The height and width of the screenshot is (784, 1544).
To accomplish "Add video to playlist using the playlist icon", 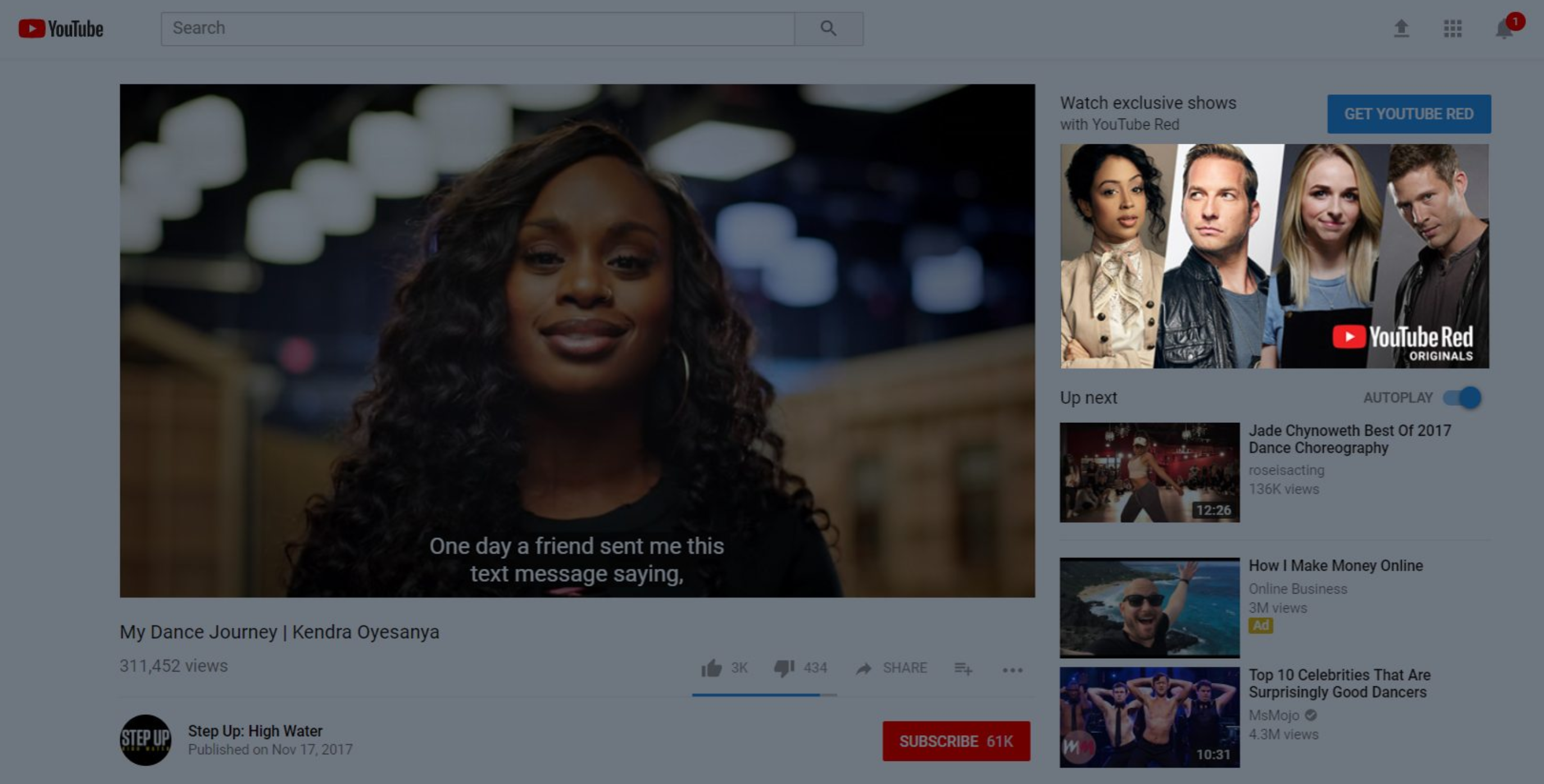I will point(963,669).
